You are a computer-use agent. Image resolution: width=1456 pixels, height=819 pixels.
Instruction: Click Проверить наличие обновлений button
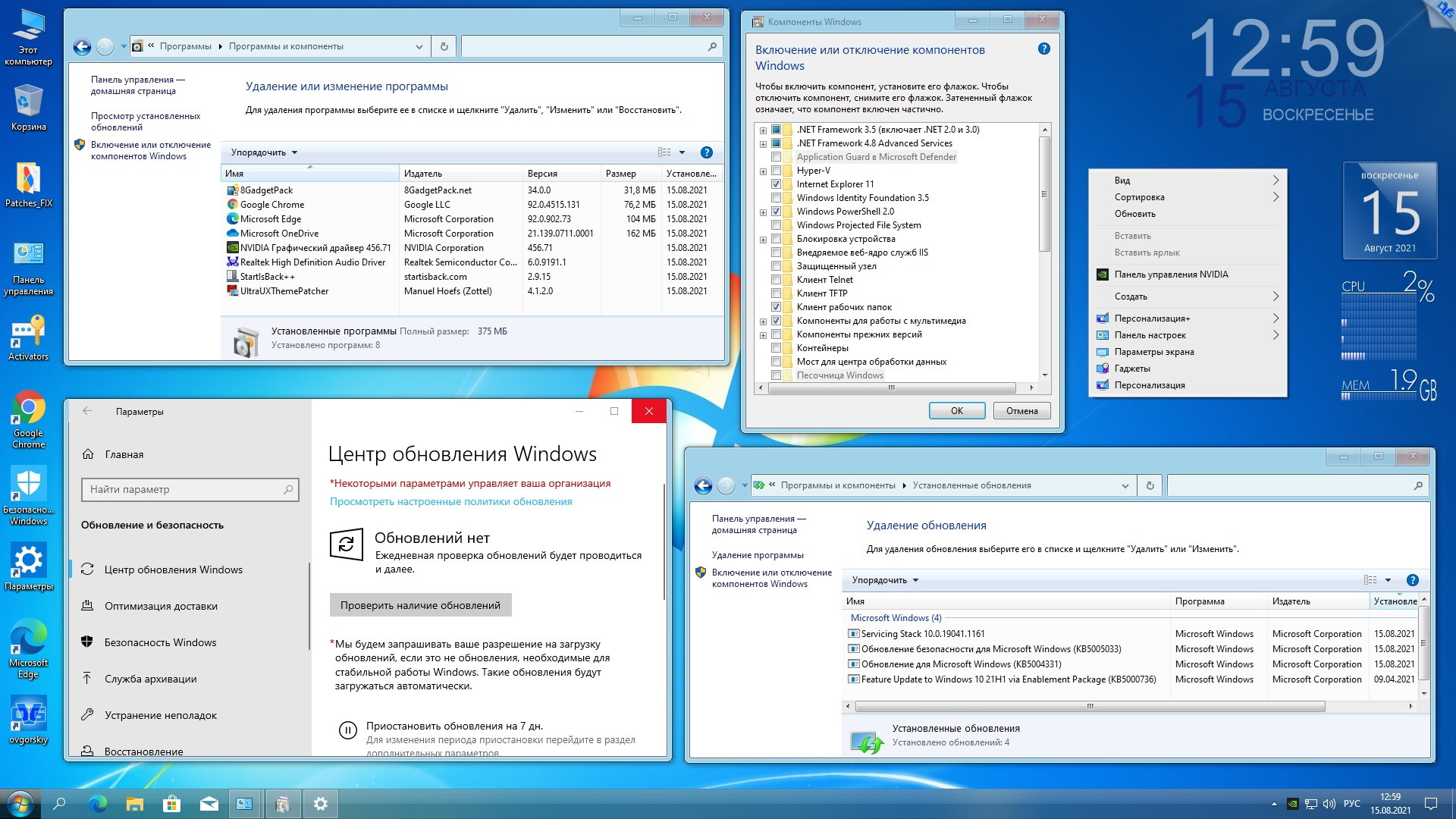pos(420,605)
